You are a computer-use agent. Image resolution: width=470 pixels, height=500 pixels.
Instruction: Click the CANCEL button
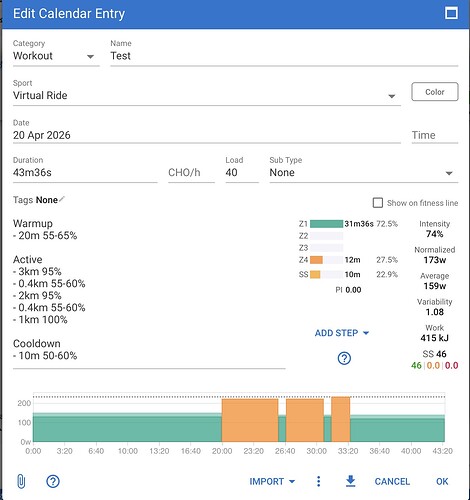pos(392,481)
